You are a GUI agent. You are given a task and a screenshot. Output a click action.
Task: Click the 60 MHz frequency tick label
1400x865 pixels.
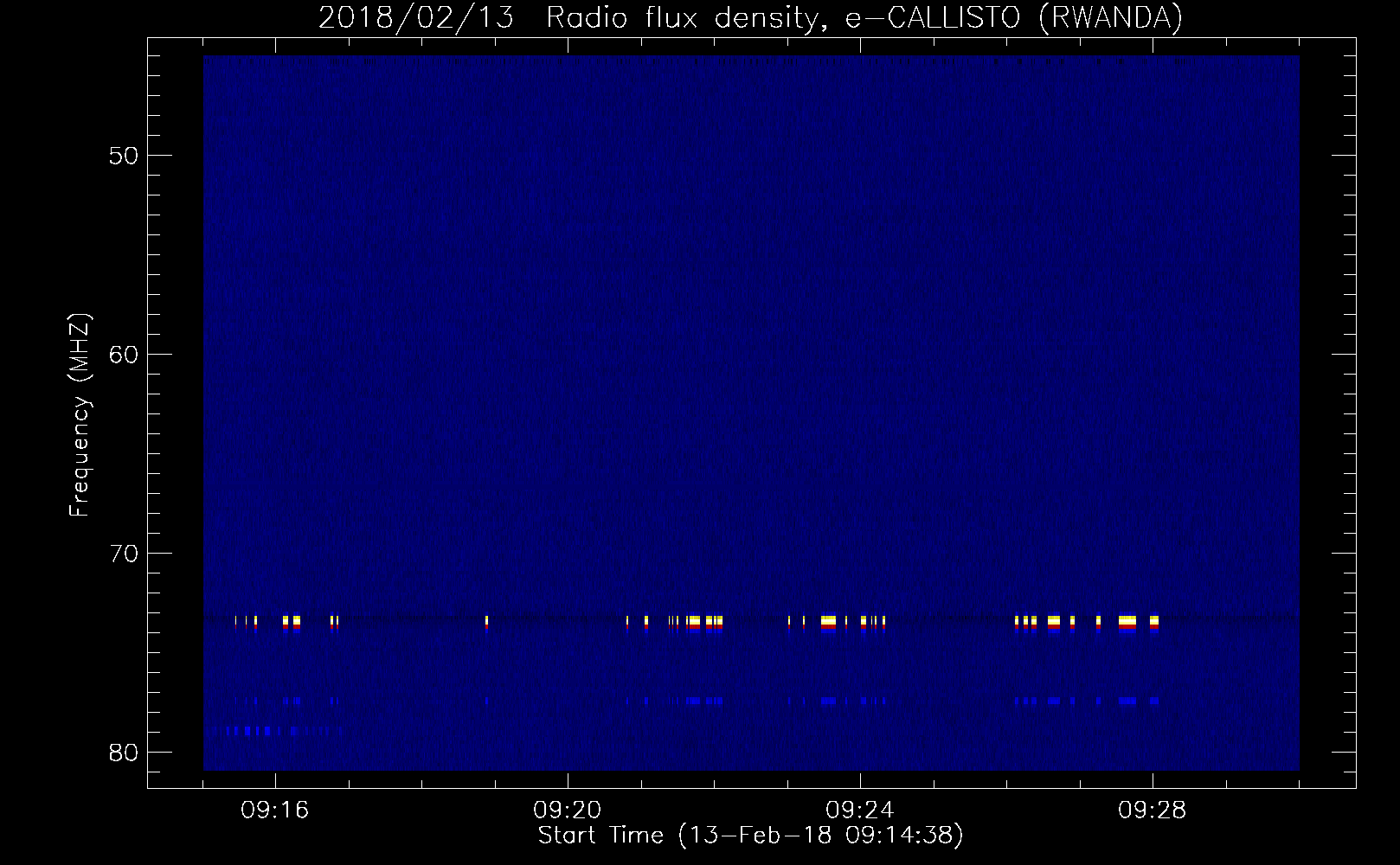[125, 355]
